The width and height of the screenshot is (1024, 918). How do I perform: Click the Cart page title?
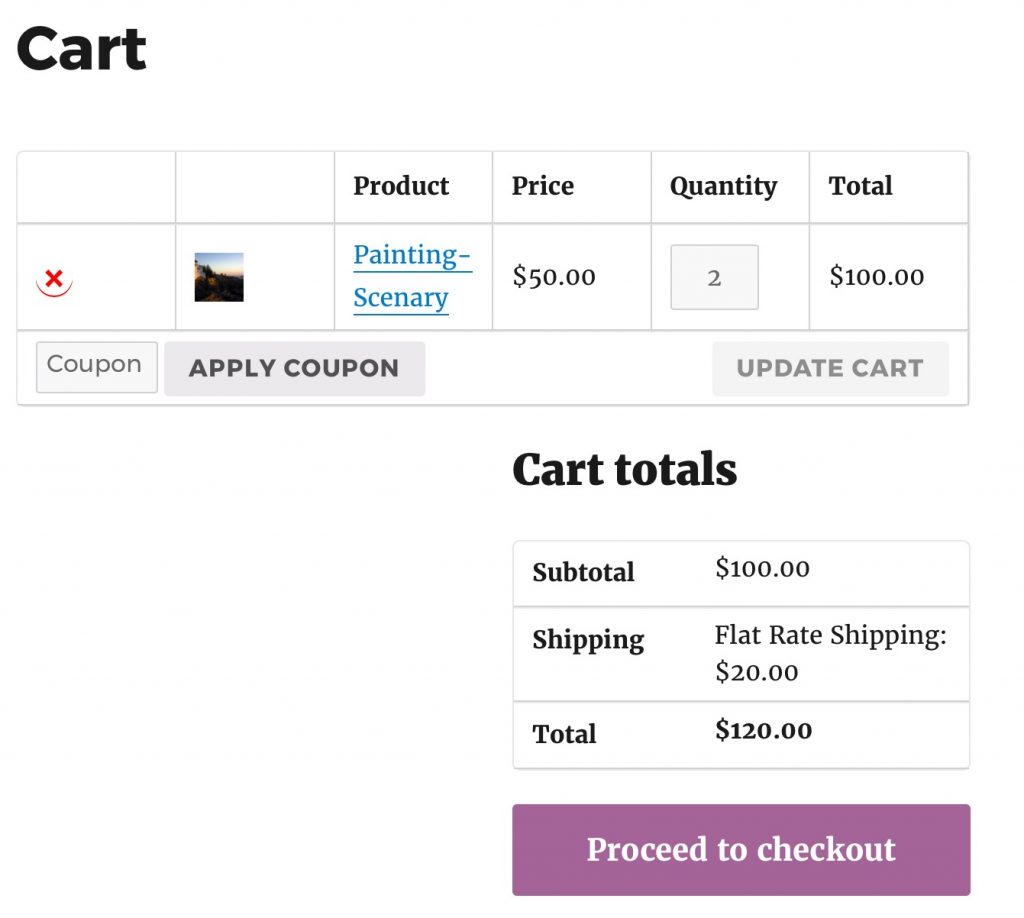tap(82, 48)
